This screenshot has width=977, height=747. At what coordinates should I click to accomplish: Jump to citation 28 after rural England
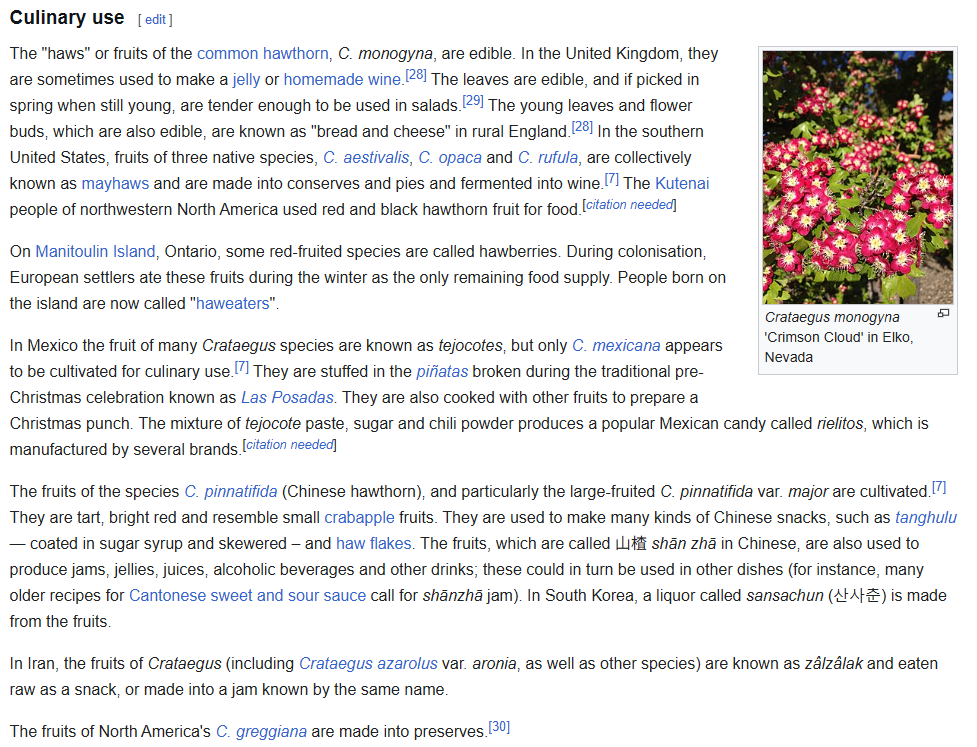[x=582, y=127]
